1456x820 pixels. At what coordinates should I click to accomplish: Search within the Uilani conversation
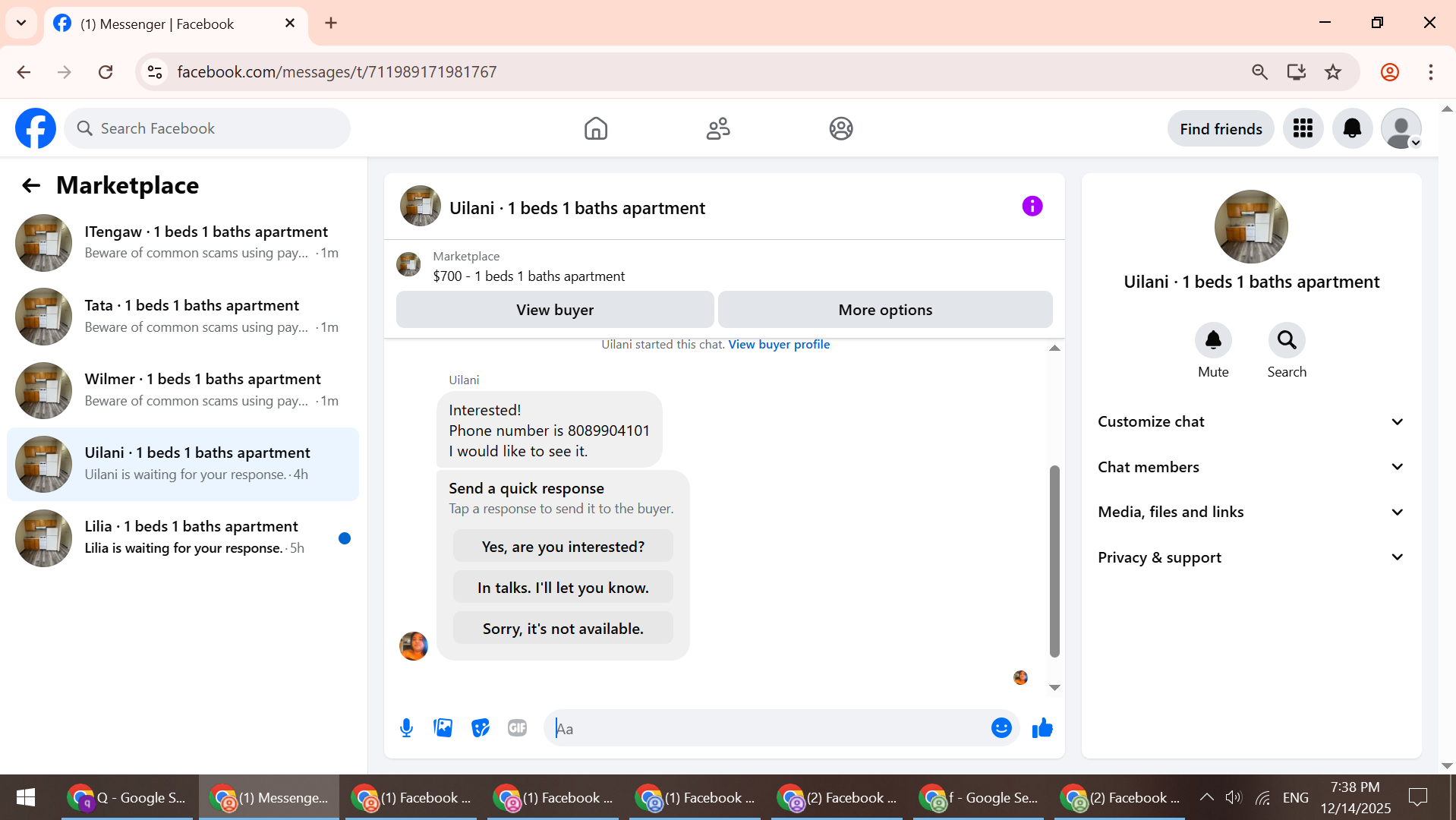click(x=1287, y=340)
